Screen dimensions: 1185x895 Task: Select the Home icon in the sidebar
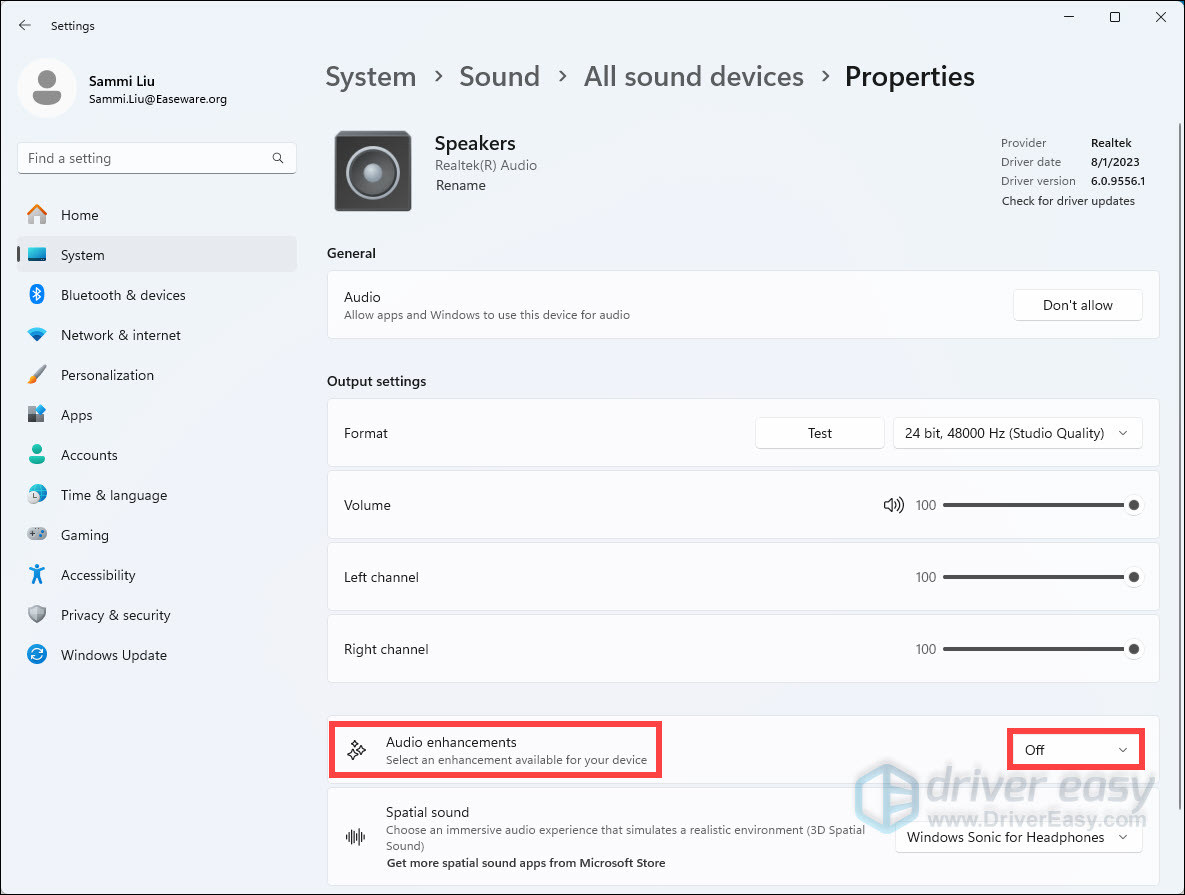pos(39,214)
